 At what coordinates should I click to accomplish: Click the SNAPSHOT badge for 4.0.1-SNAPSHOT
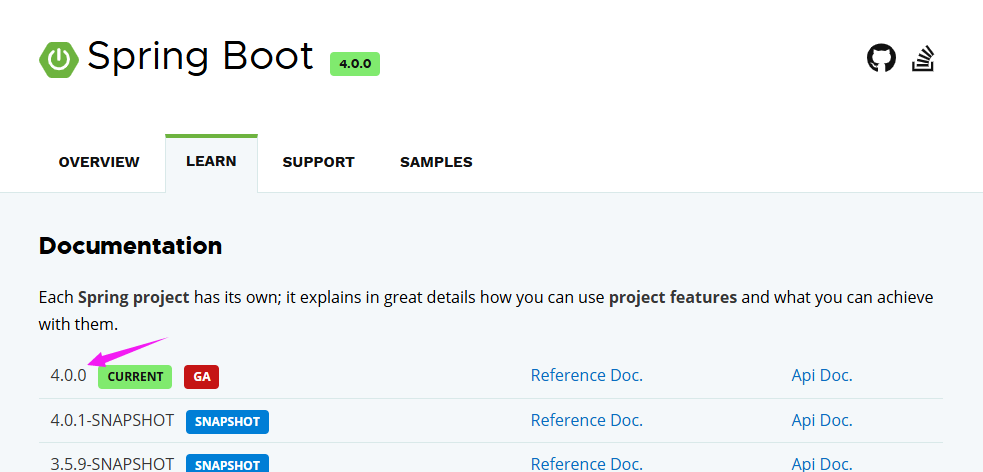227,422
